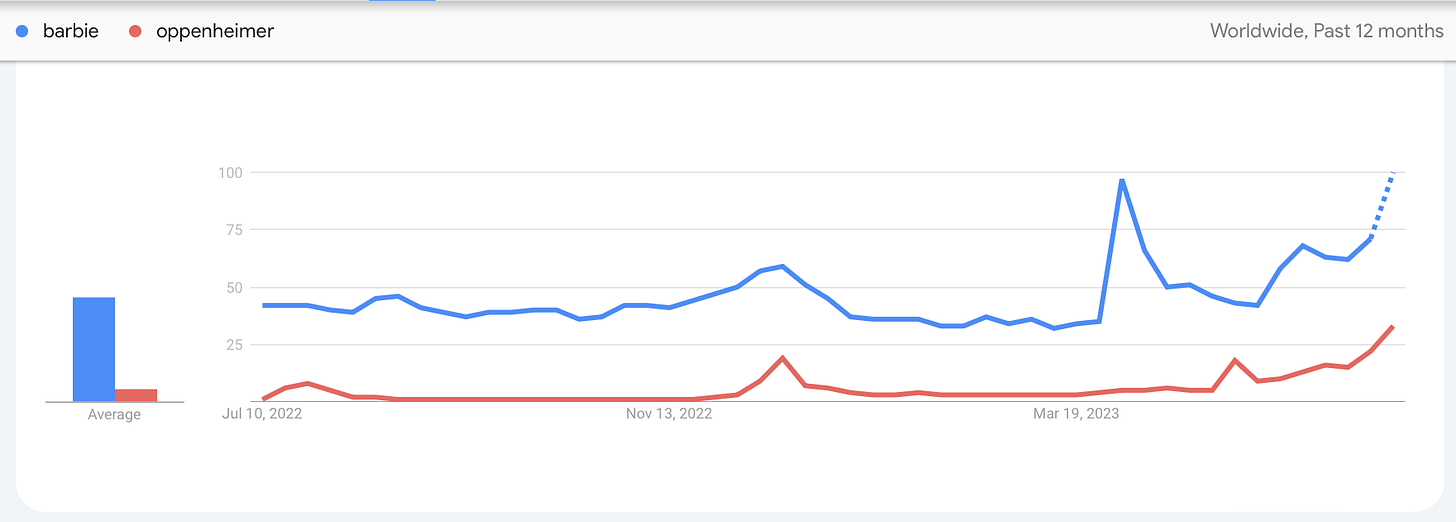Screen dimensions: 1456x522
Task: Click the red dot beside oppenheimer
Action: click(135, 31)
